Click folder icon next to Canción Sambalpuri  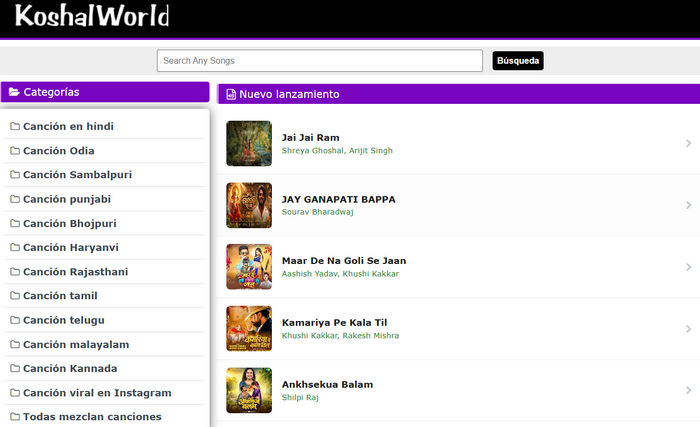point(15,175)
